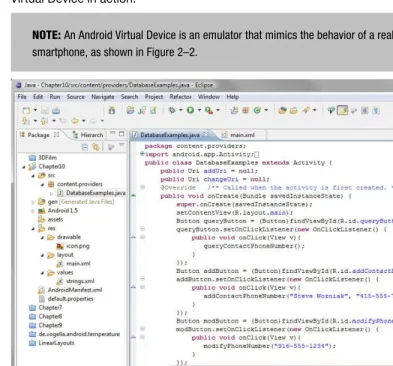Open the External Tools dropdown arrow
This screenshot has width=393, height=366.
tap(218, 110)
